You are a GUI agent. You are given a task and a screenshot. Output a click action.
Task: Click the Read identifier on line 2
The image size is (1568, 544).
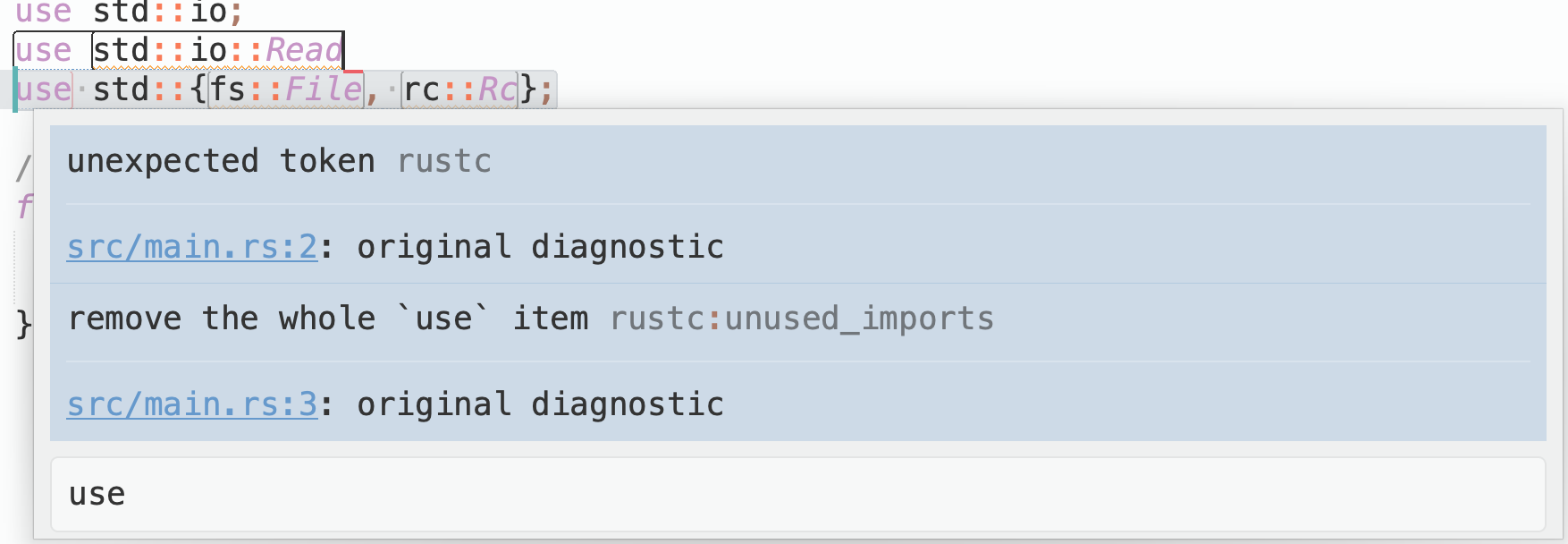304,51
